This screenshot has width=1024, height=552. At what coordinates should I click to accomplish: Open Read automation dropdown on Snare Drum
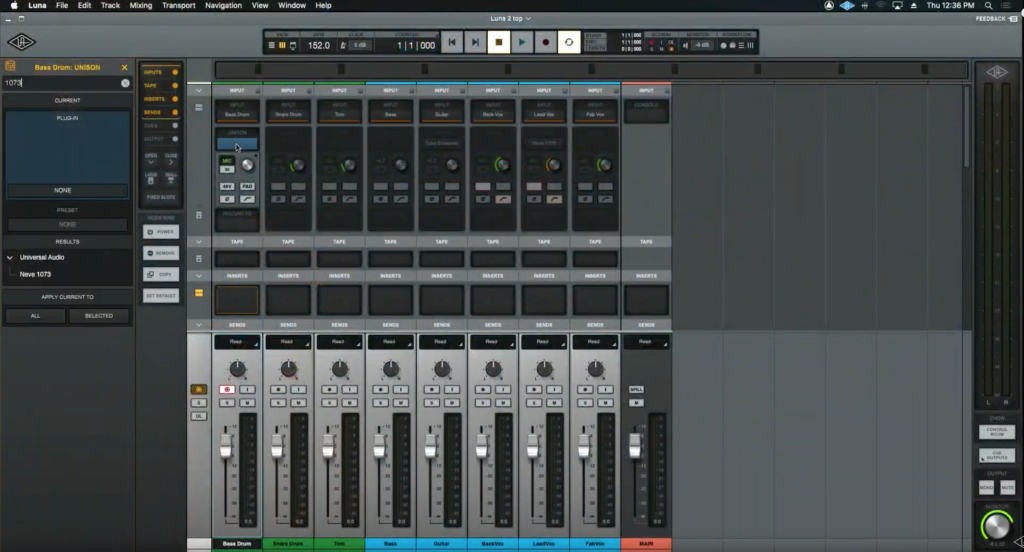288,342
